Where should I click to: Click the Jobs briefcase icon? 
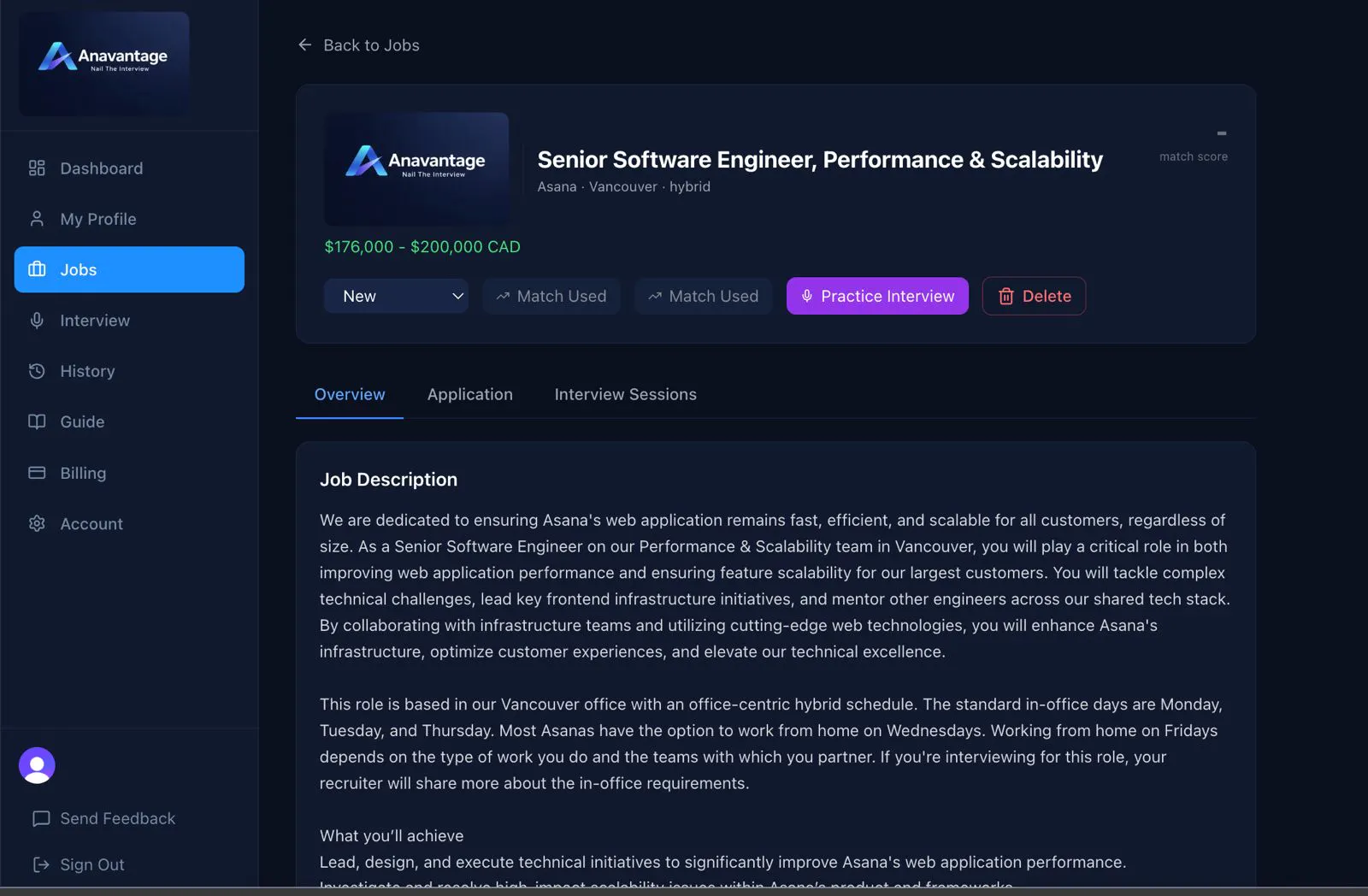pyautogui.click(x=37, y=269)
